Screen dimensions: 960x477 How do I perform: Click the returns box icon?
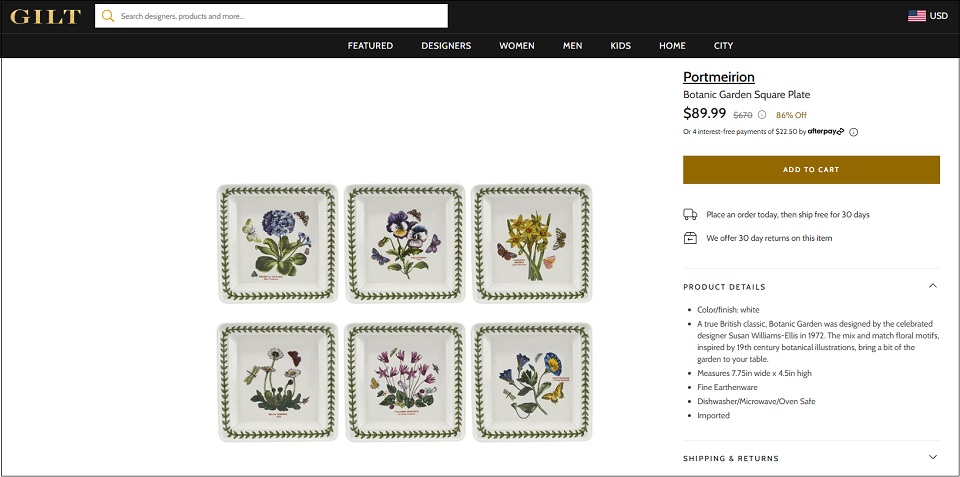(x=690, y=238)
